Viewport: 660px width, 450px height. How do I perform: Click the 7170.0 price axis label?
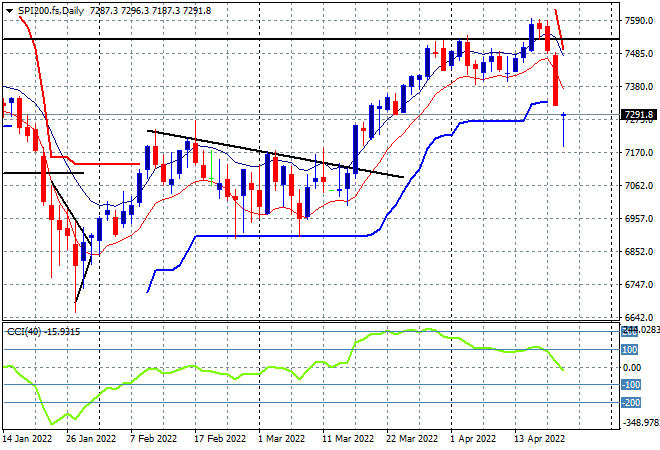[x=639, y=152]
